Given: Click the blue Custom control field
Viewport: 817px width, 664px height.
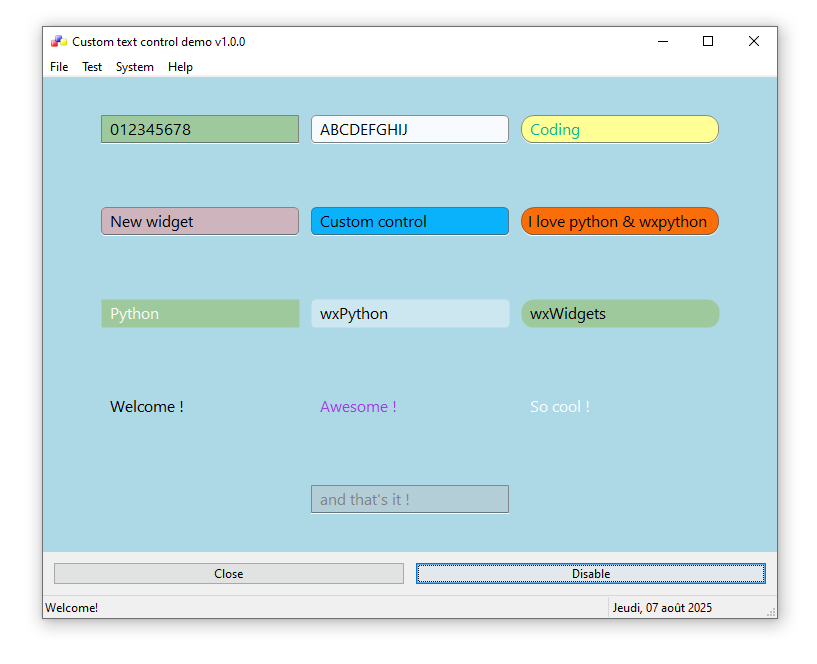Looking at the screenshot, I should pyautogui.click(x=410, y=221).
